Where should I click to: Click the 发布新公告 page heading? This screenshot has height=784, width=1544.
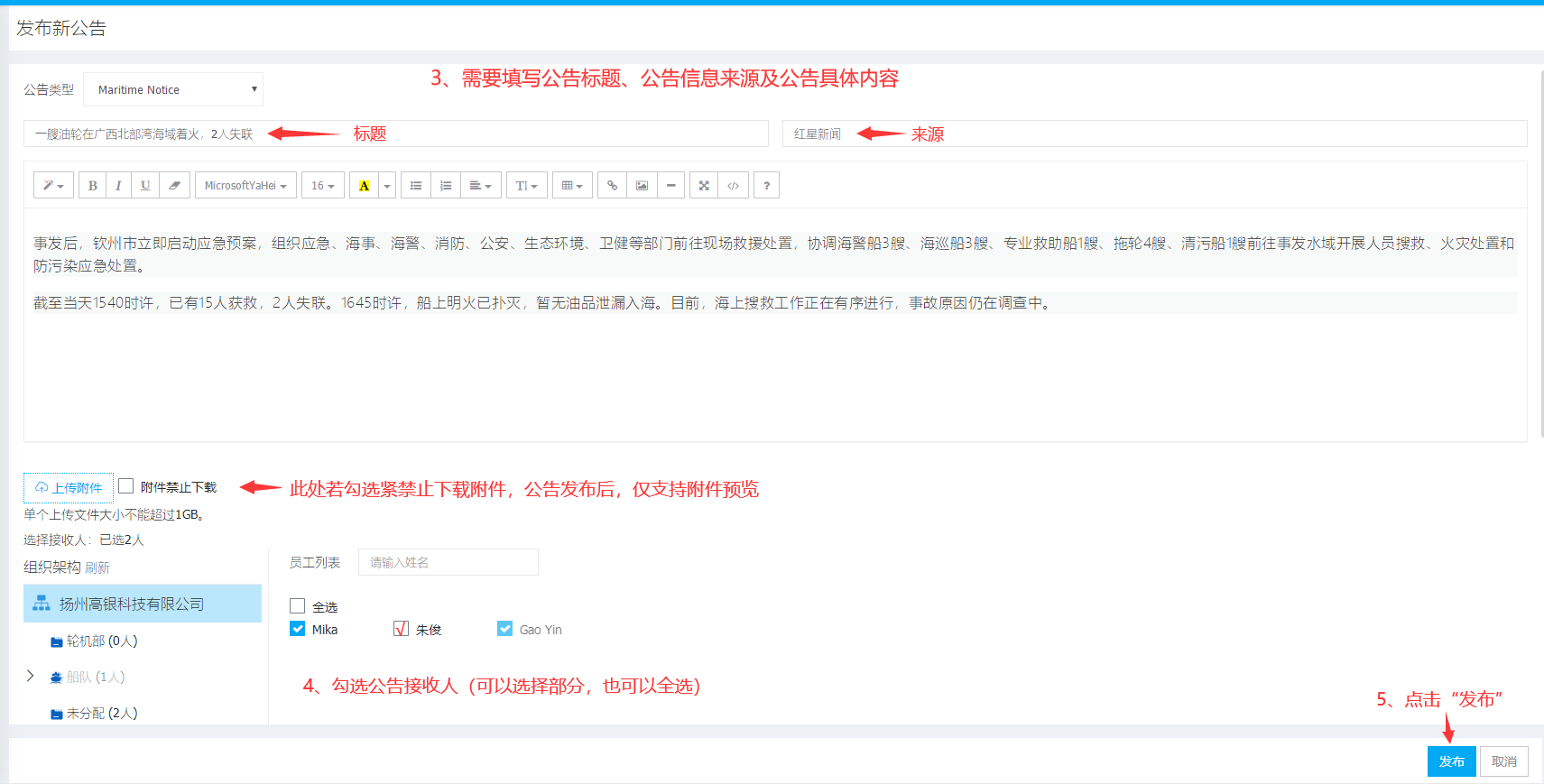(61, 28)
